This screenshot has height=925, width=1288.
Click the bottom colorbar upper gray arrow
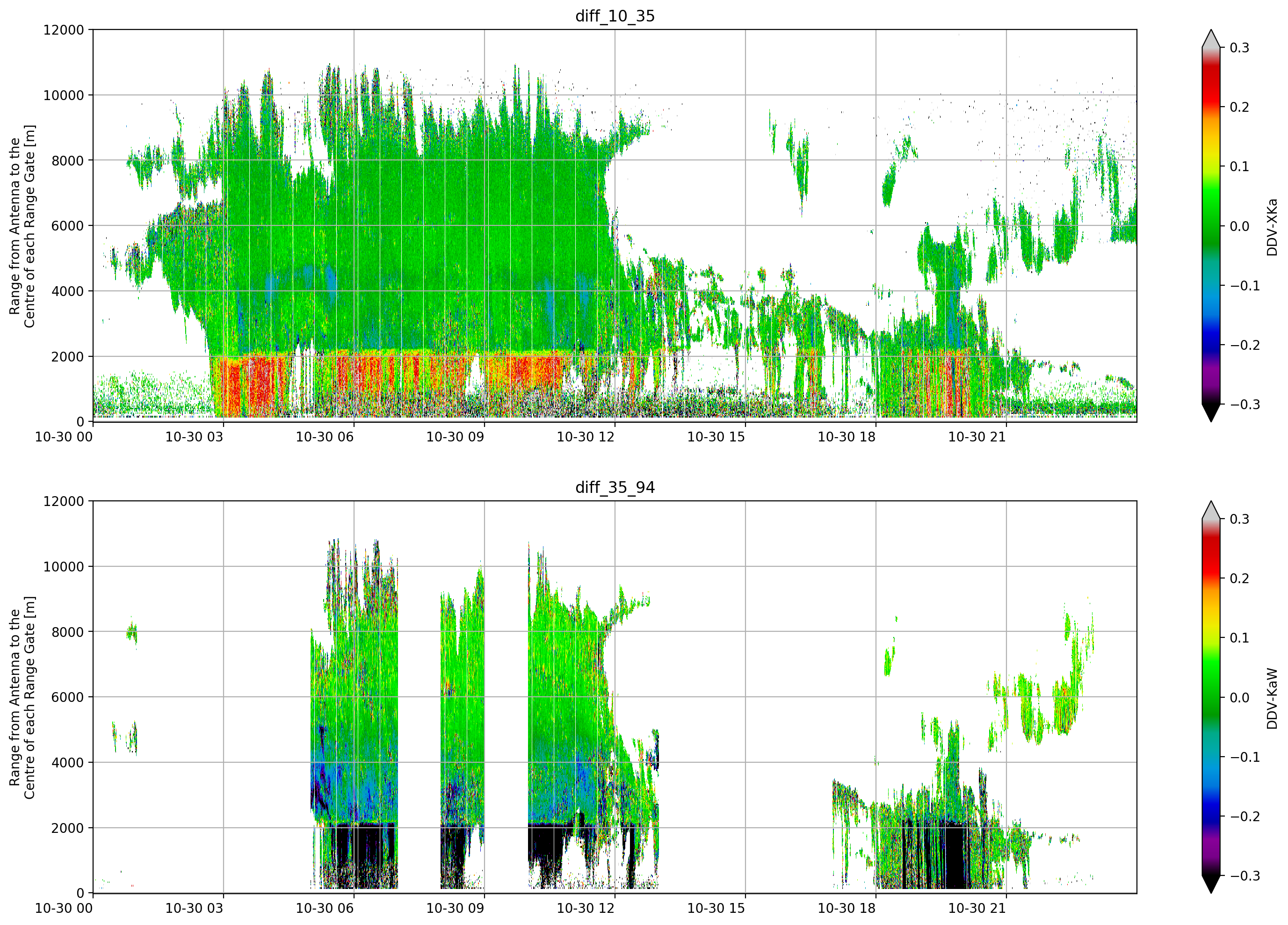1211,509
